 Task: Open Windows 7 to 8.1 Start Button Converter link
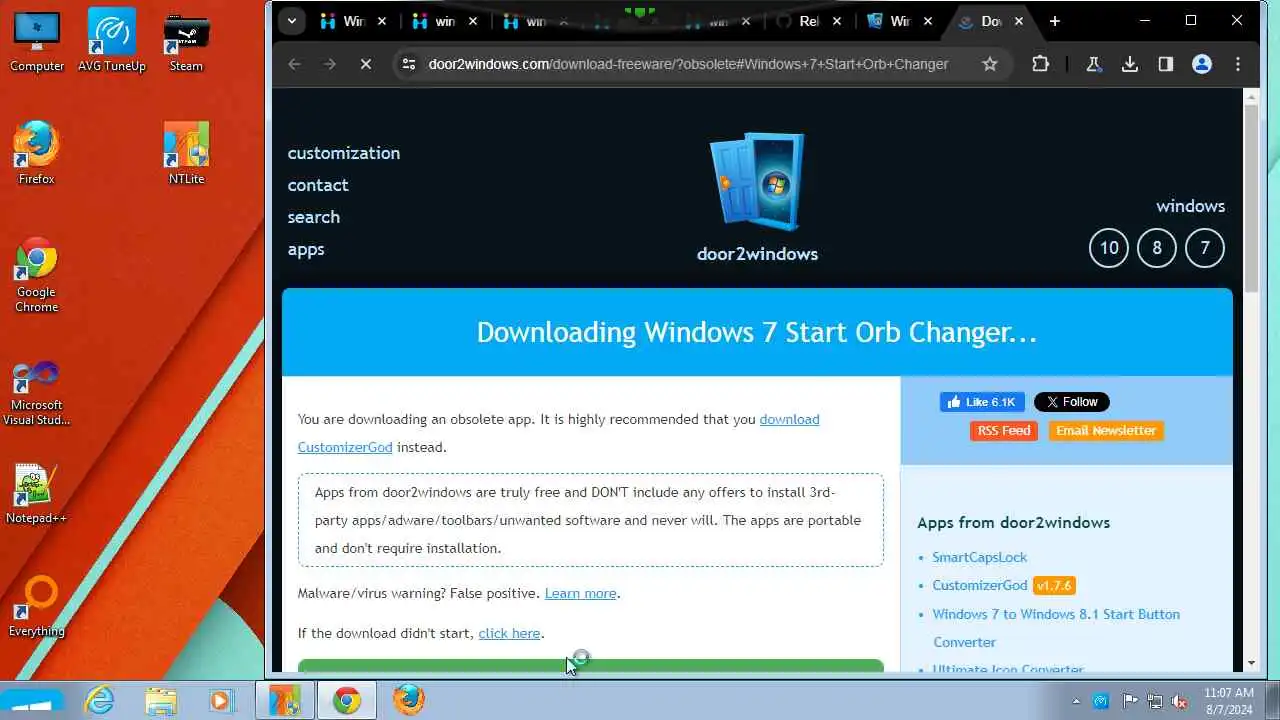(1056, 628)
